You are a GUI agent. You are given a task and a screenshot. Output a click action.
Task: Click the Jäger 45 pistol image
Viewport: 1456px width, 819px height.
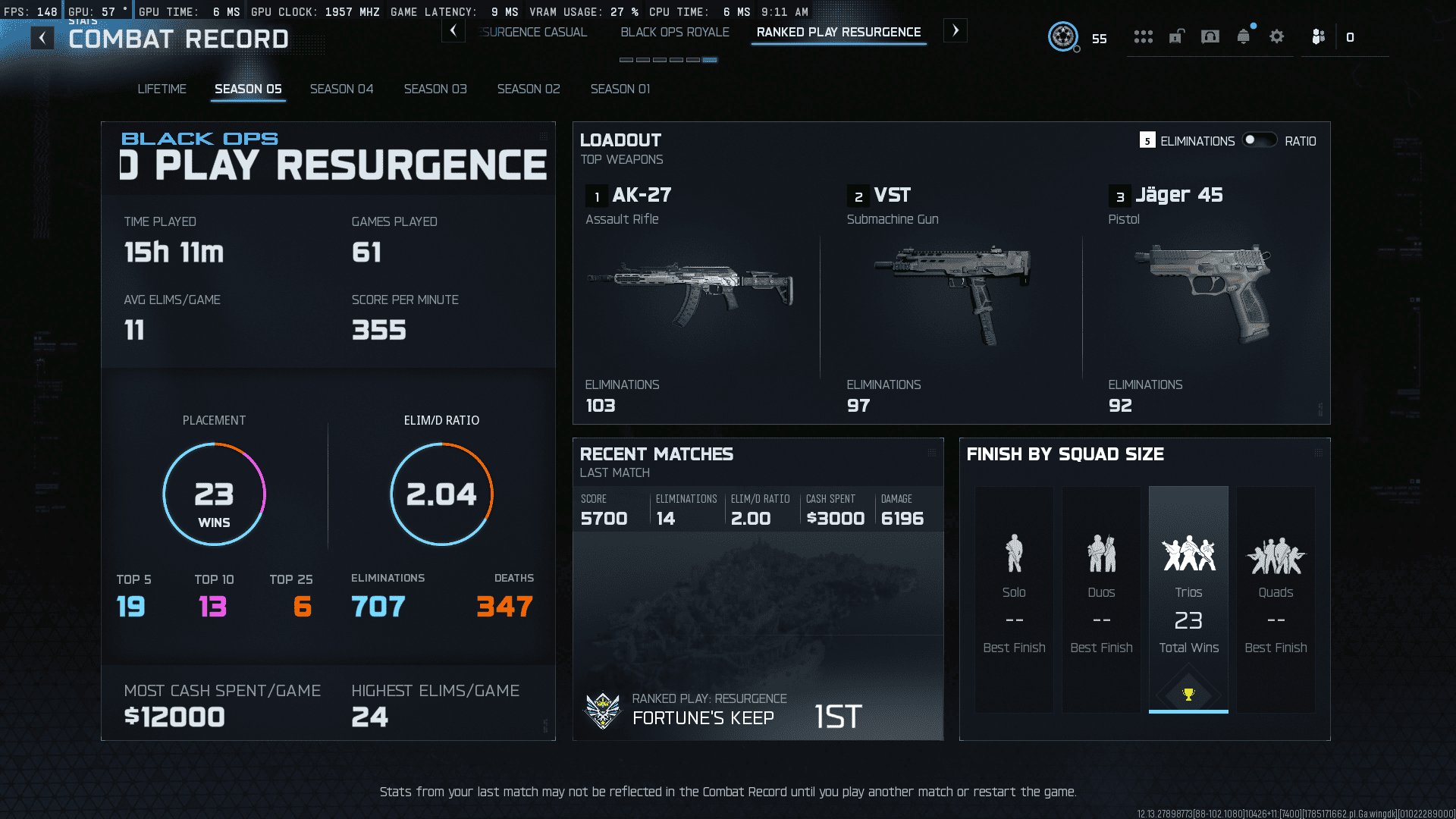click(1204, 293)
